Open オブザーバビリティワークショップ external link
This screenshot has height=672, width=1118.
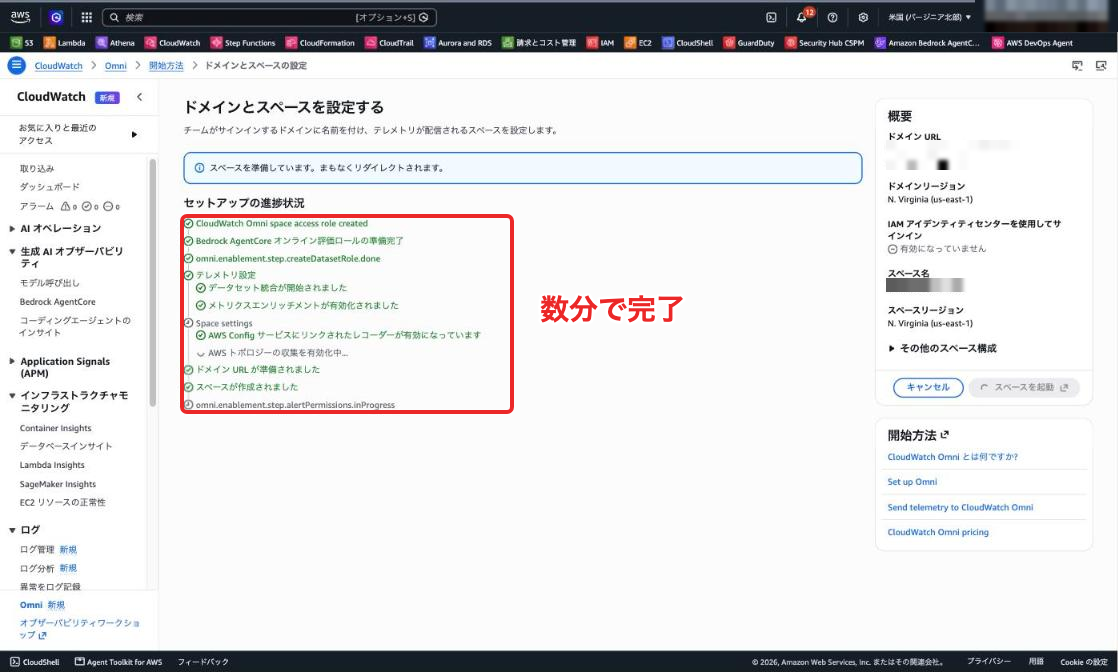pyautogui.click(x=79, y=628)
